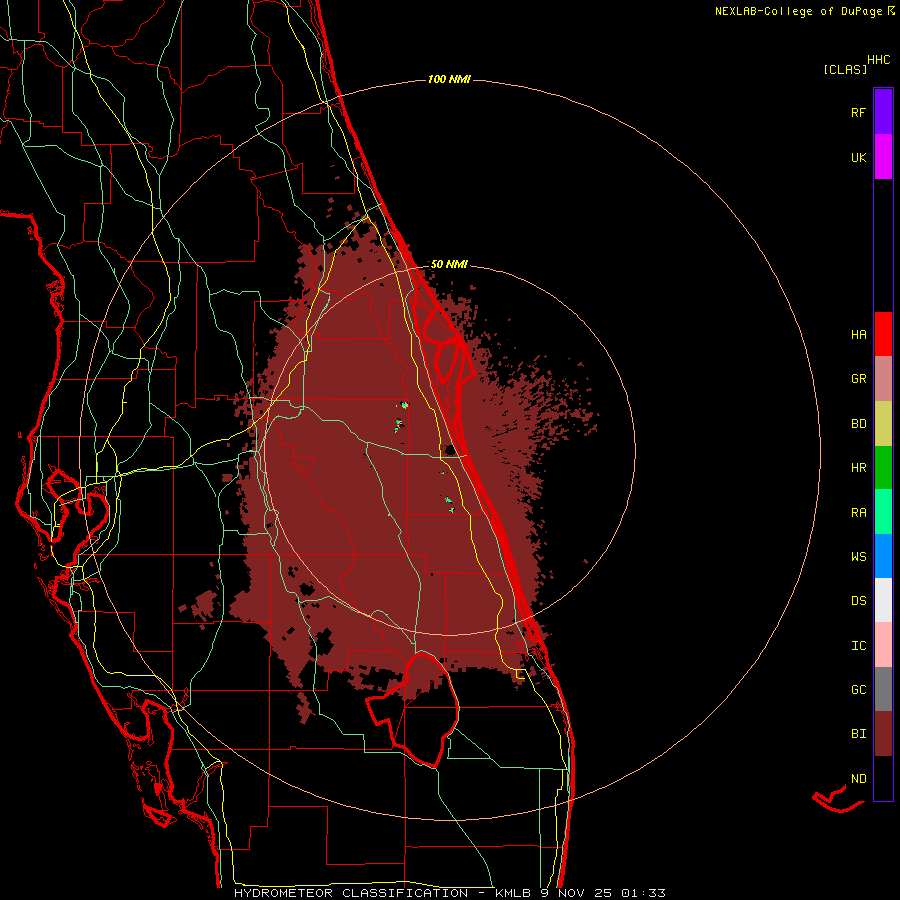Pick the HR dark green swatch
900x900 pixels.
click(x=883, y=468)
